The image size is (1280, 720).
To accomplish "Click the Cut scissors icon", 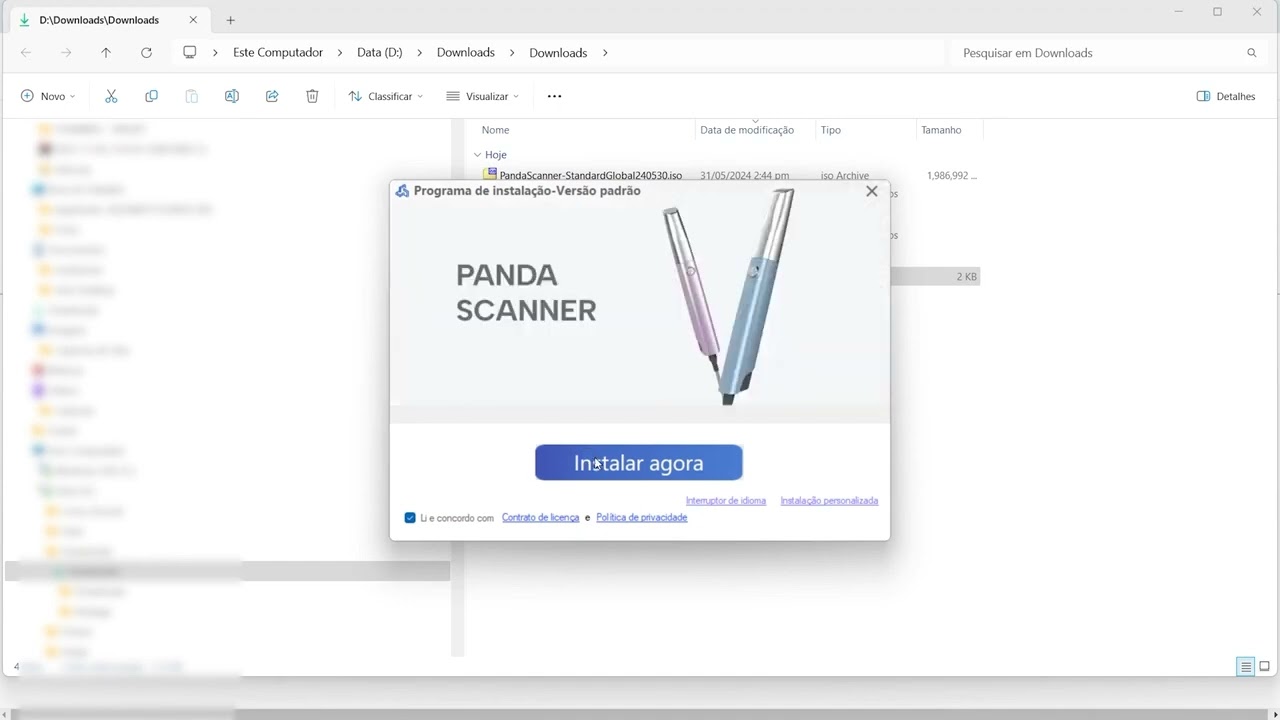I will 111,96.
